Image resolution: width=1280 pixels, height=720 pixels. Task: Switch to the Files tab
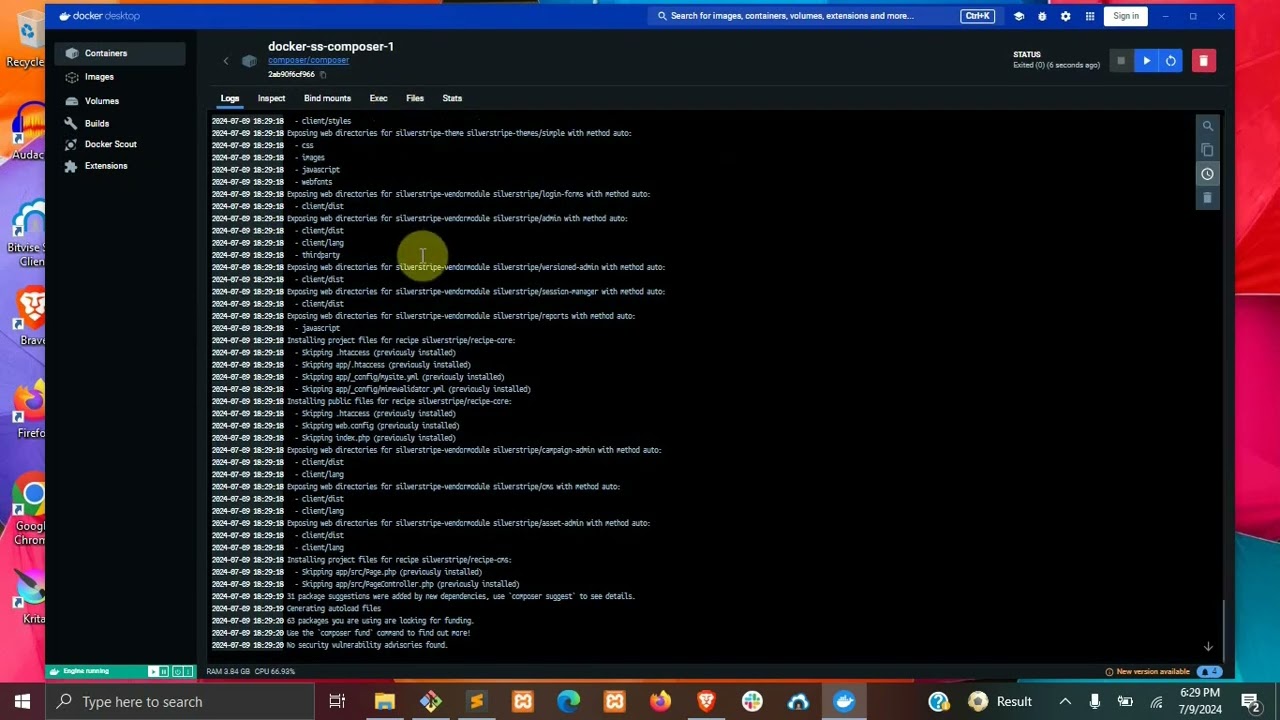point(415,98)
